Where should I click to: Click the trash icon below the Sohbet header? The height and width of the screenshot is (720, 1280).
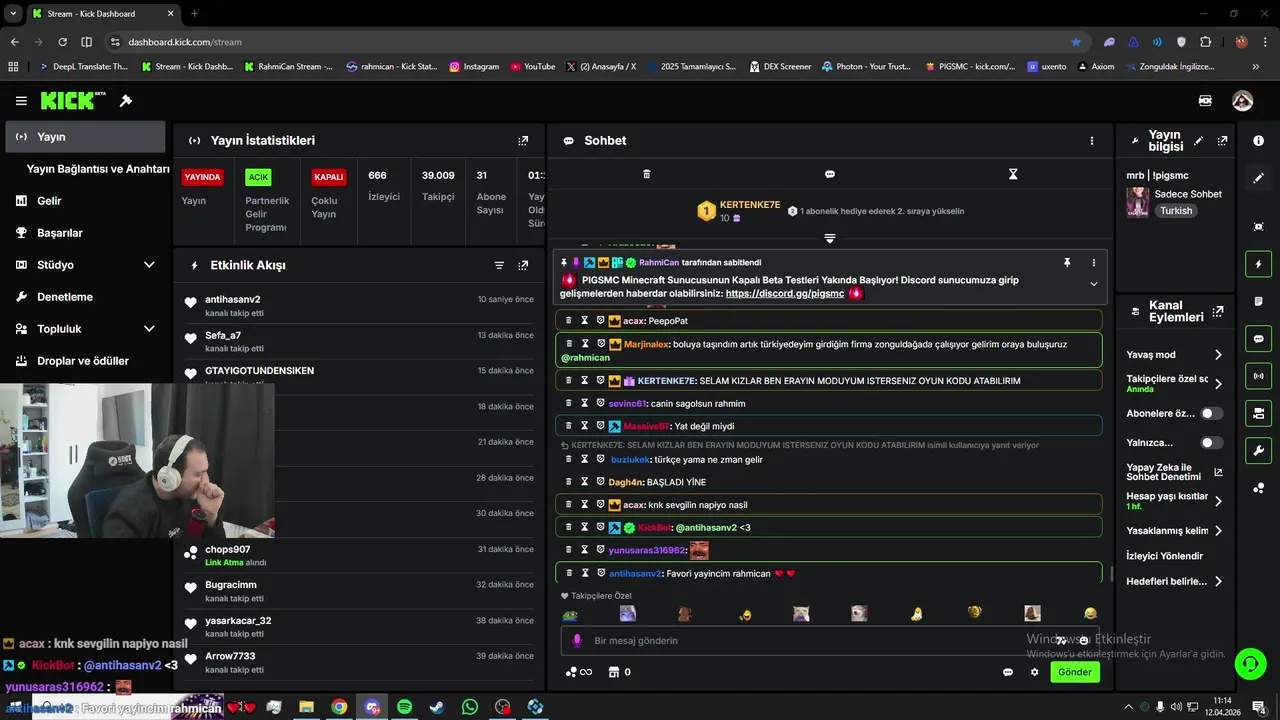point(646,174)
